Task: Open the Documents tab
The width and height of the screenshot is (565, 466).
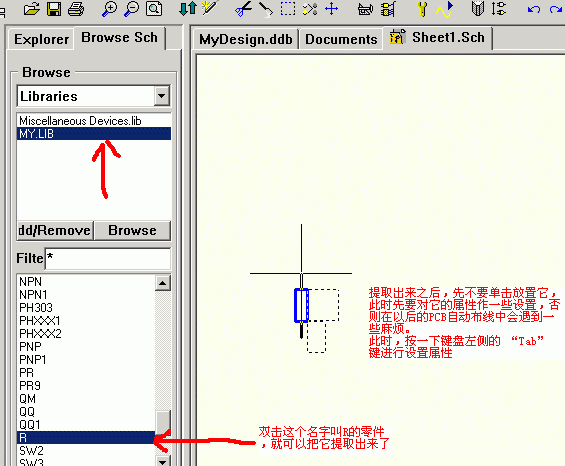Action: pyautogui.click(x=341, y=39)
